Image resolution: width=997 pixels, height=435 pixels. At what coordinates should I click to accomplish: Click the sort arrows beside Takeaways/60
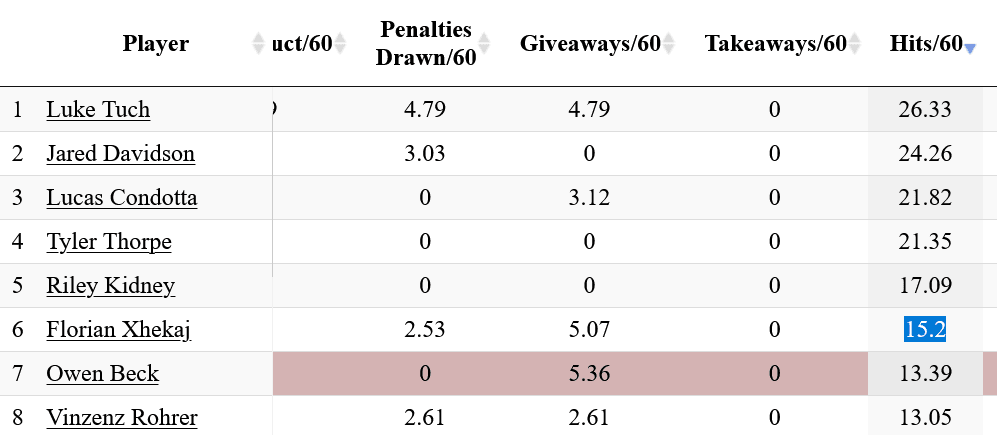[x=856, y=44]
